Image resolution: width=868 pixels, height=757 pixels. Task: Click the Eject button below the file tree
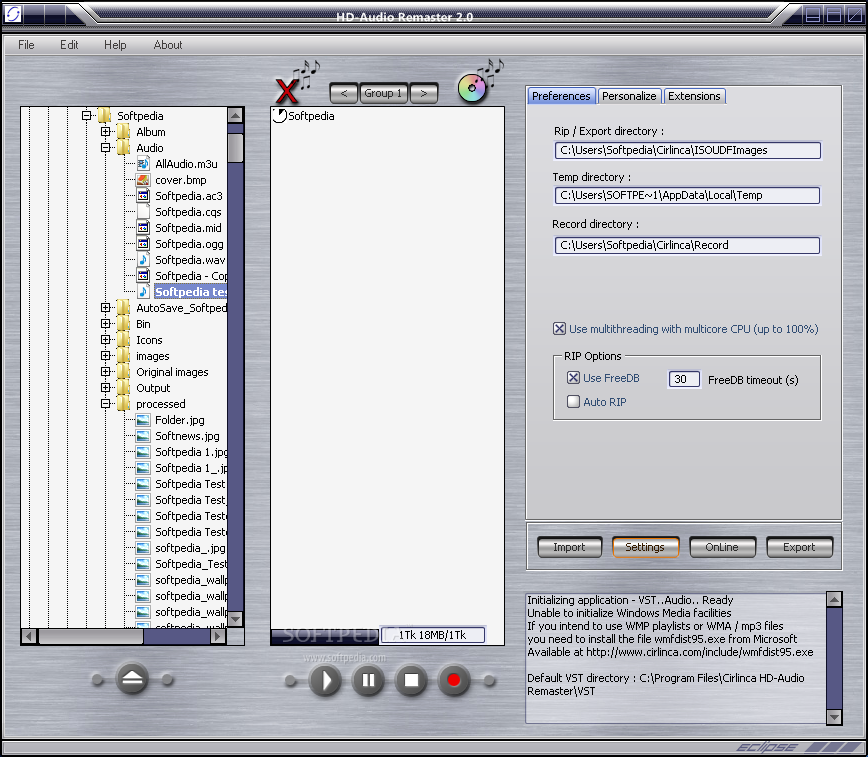point(132,679)
